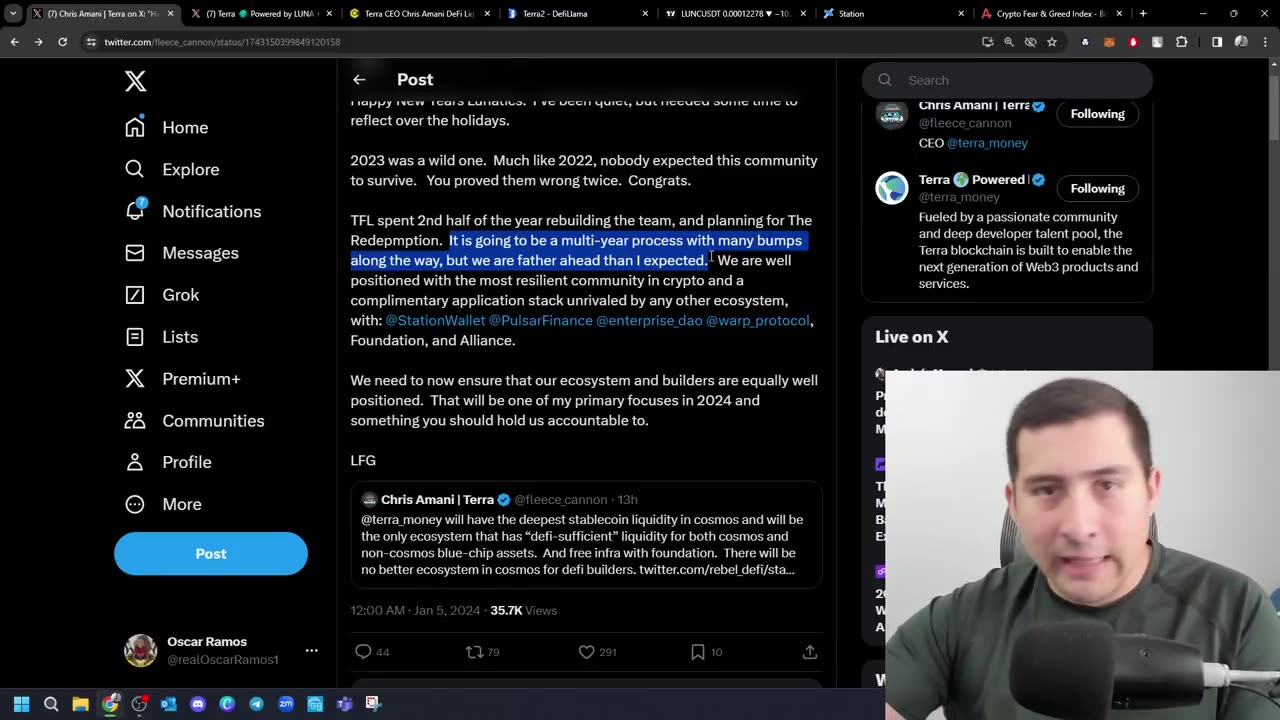
Task: Toggle Following for Terra Powered
Action: tap(1097, 188)
